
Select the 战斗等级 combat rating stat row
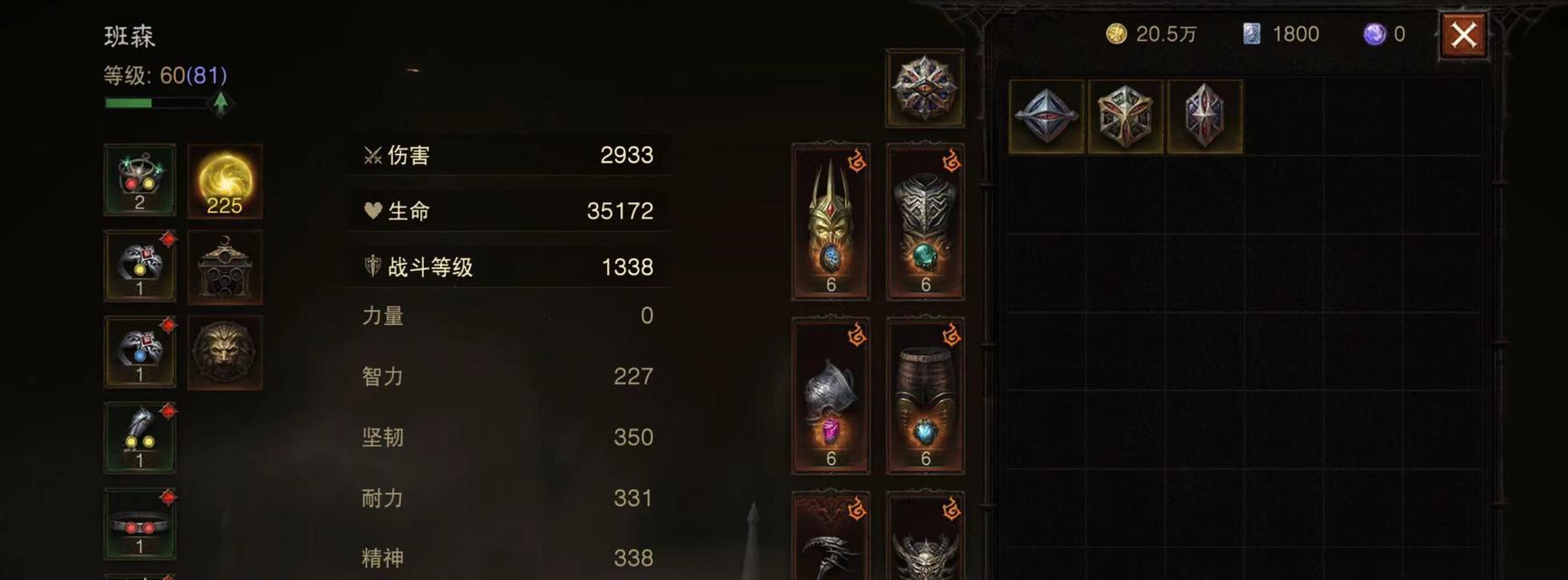(x=508, y=266)
